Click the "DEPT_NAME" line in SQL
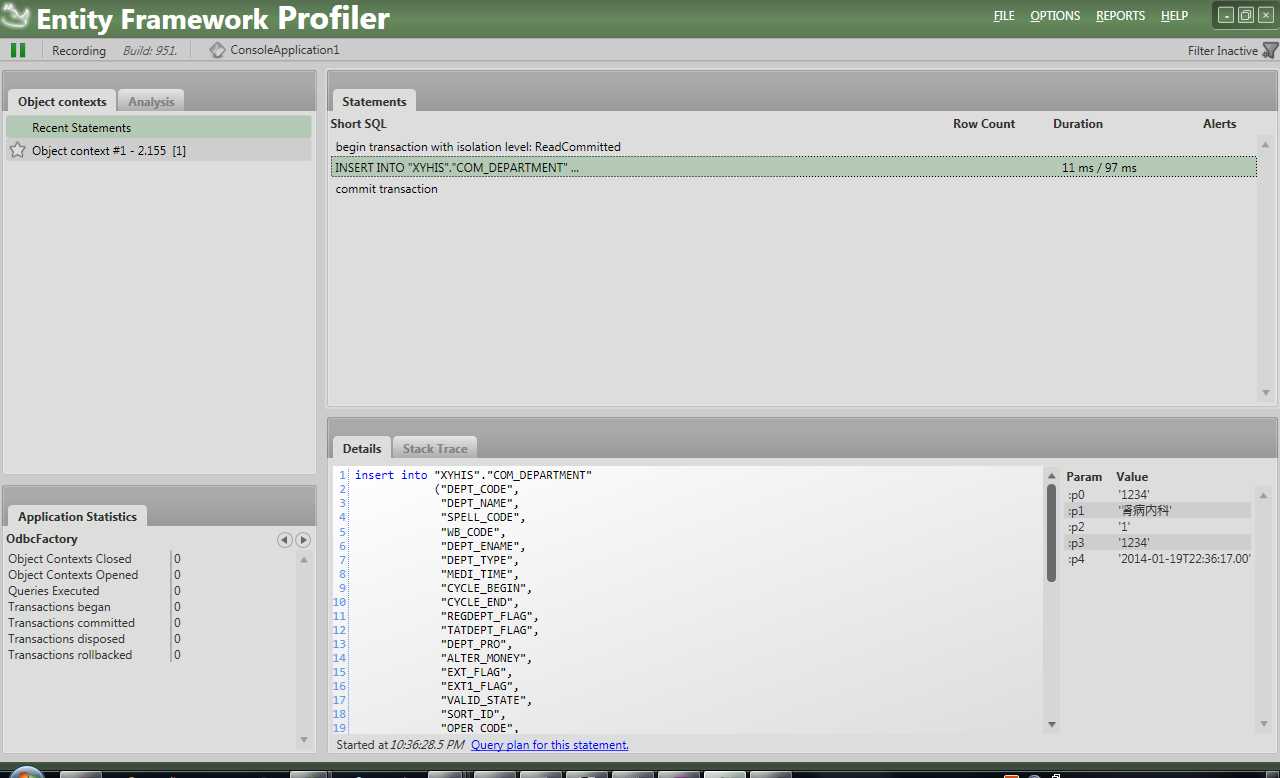The height and width of the screenshot is (778, 1280). [482, 503]
